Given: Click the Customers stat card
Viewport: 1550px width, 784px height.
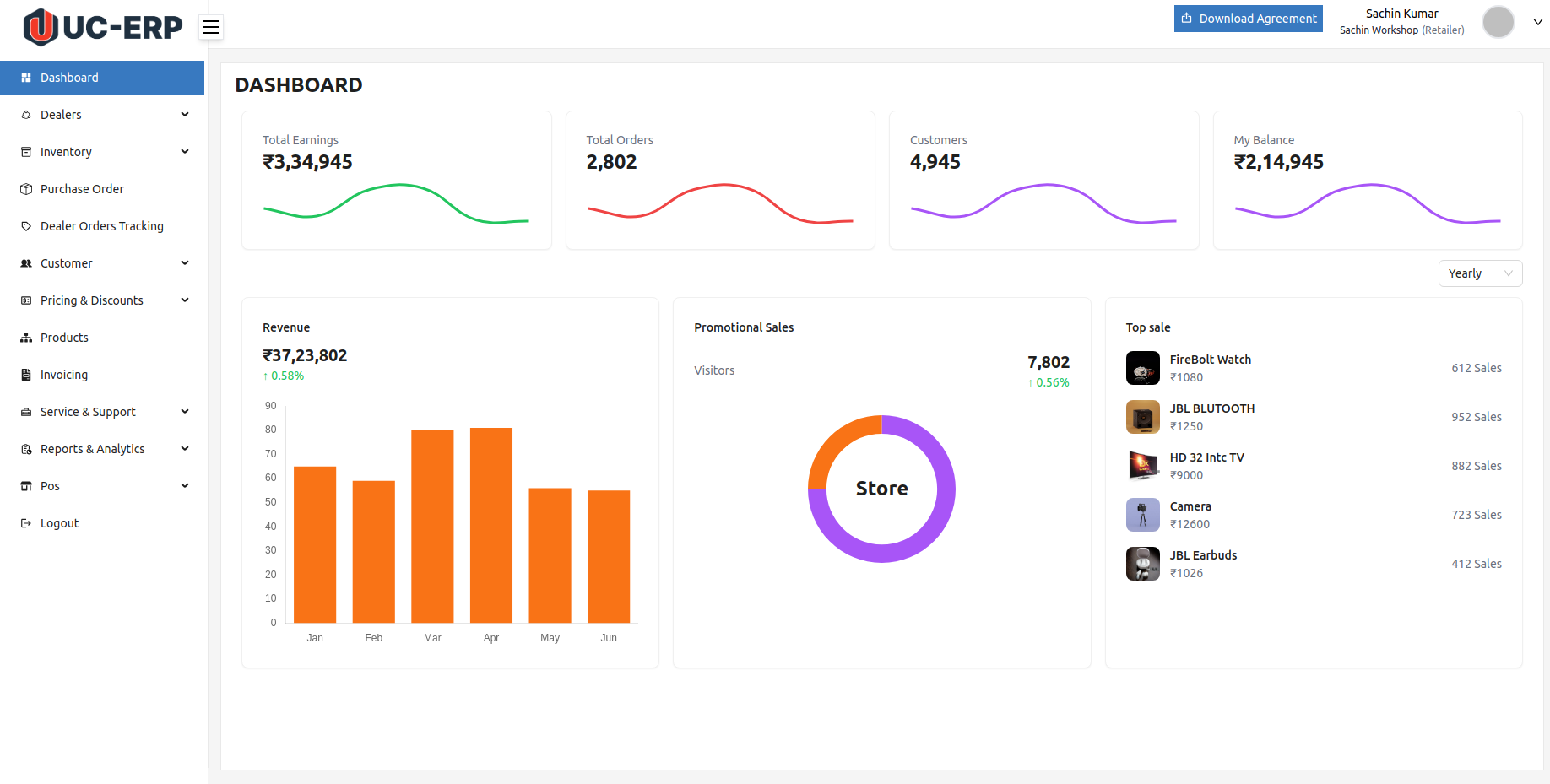Looking at the screenshot, I should 1044,181.
